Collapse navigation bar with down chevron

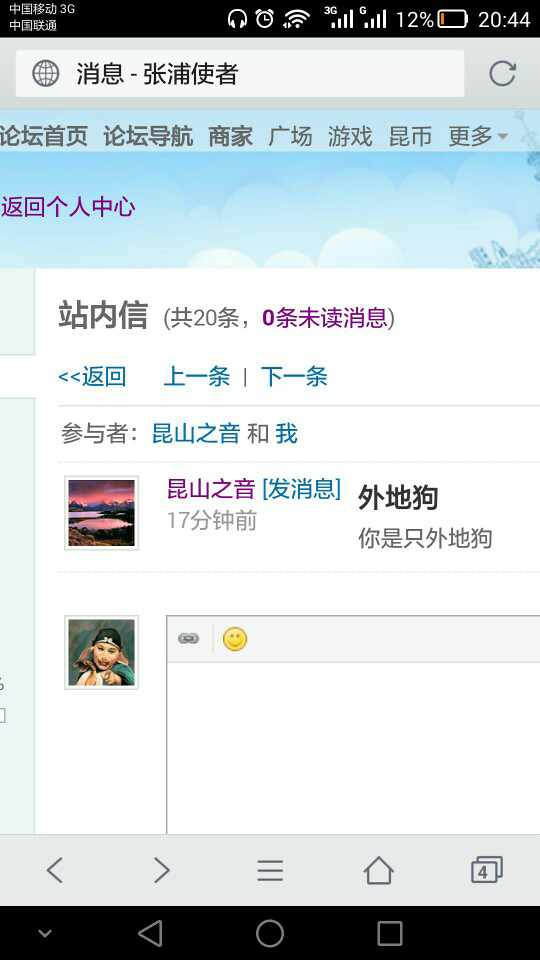pos(45,934)
